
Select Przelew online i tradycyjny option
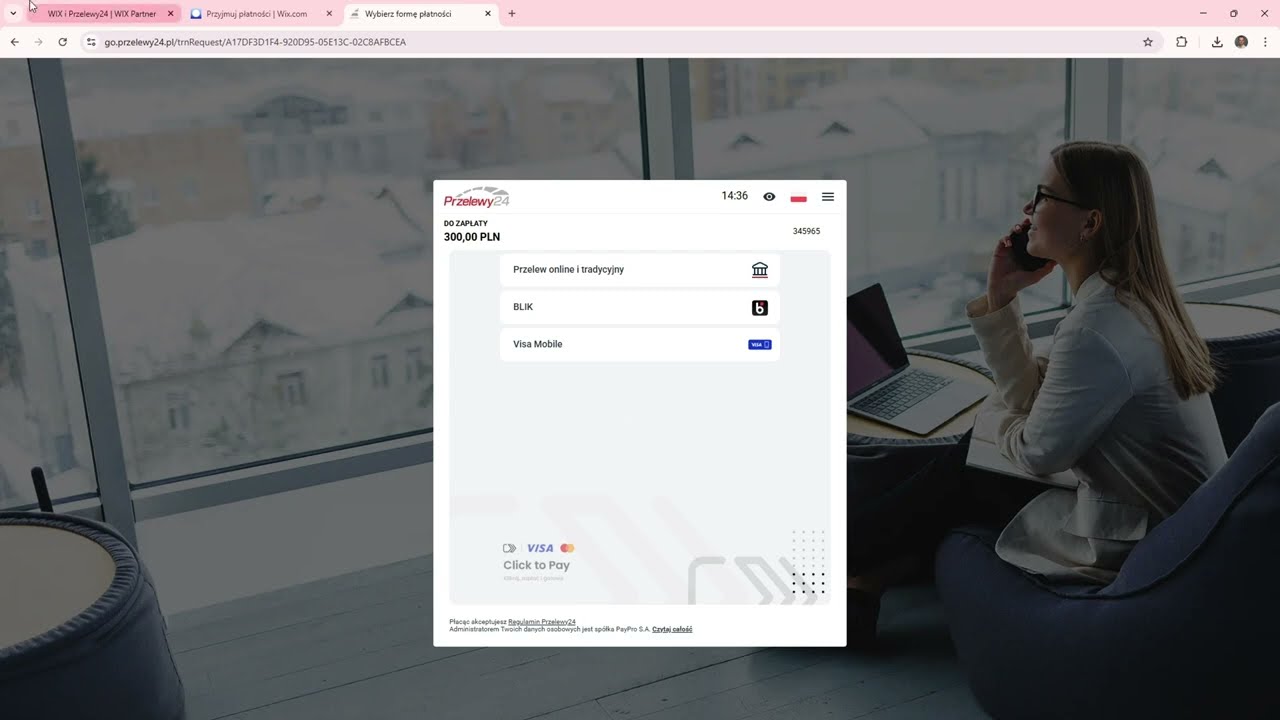pyautogui.click(x=640, y=270)
